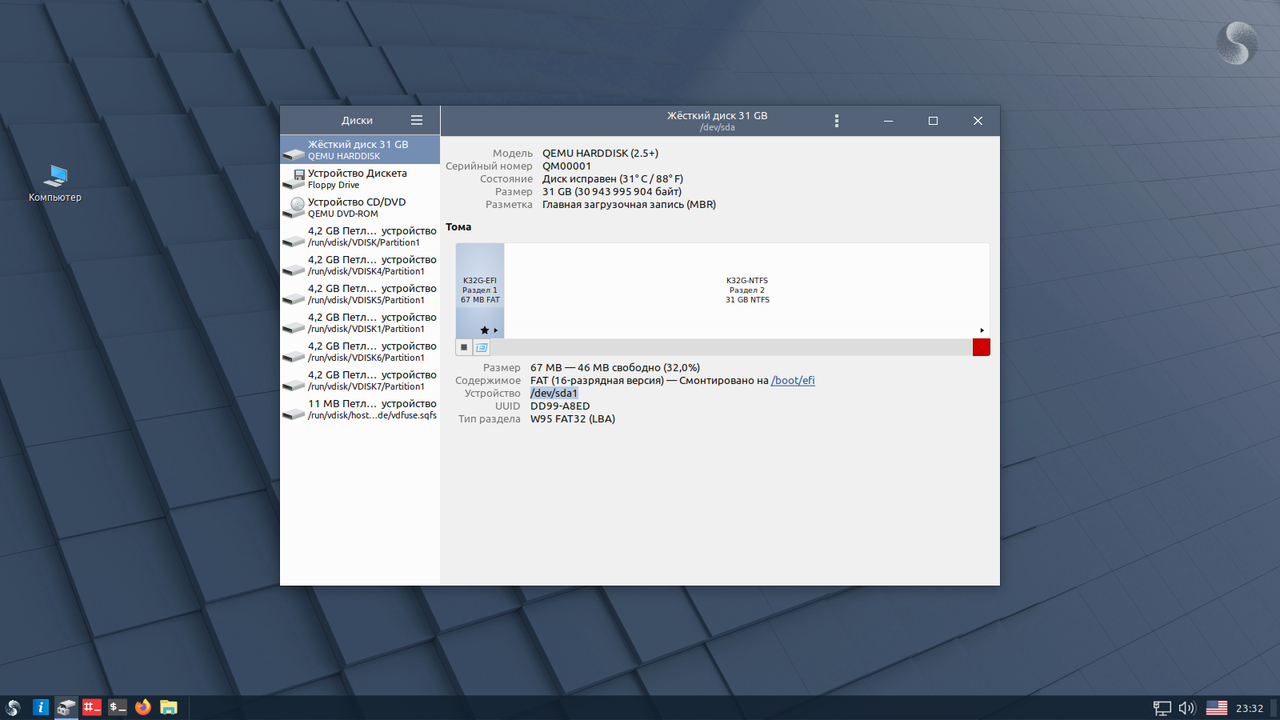This screenshot has width=1280, height=720.
Task: Open the Компьютер desktop icon
Action: pyautogui.click(x=55, y=184)
